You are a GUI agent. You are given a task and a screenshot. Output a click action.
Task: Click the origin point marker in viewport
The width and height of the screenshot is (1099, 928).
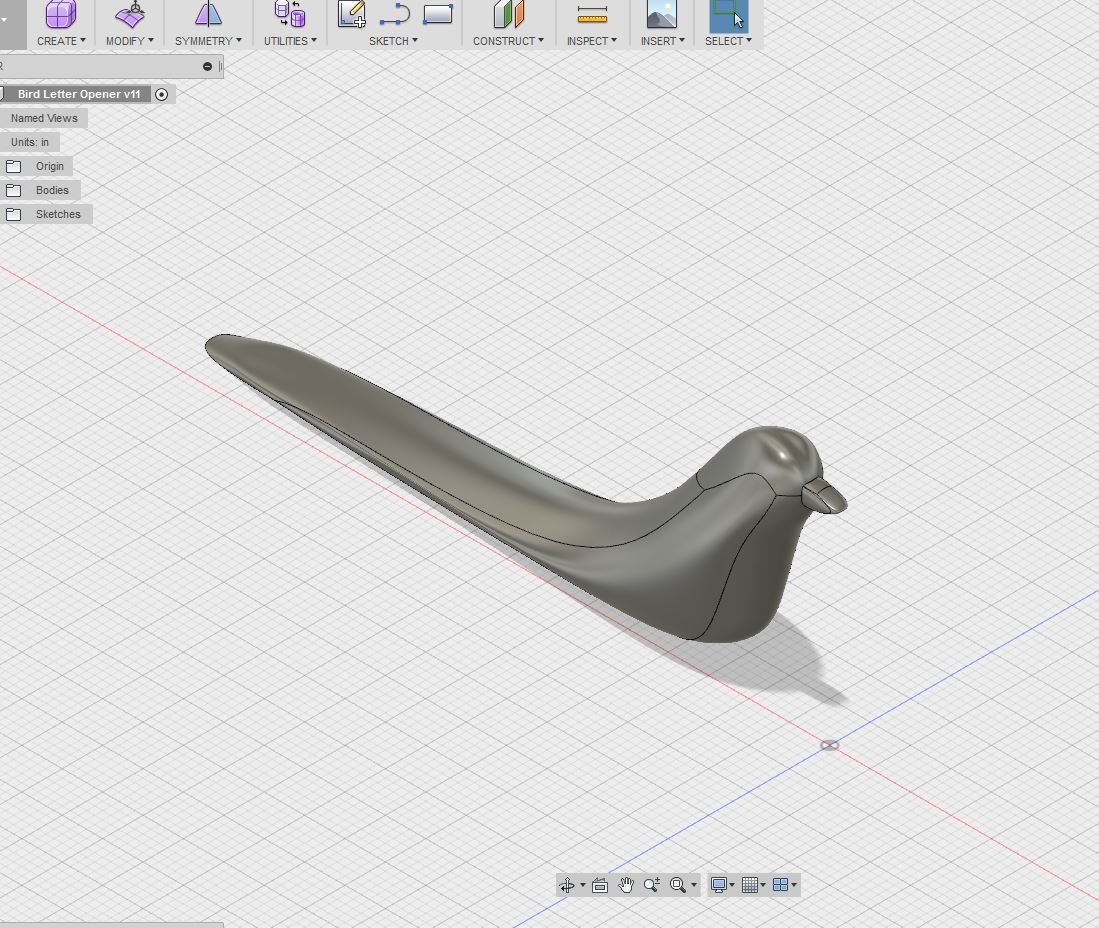[830, 745]
